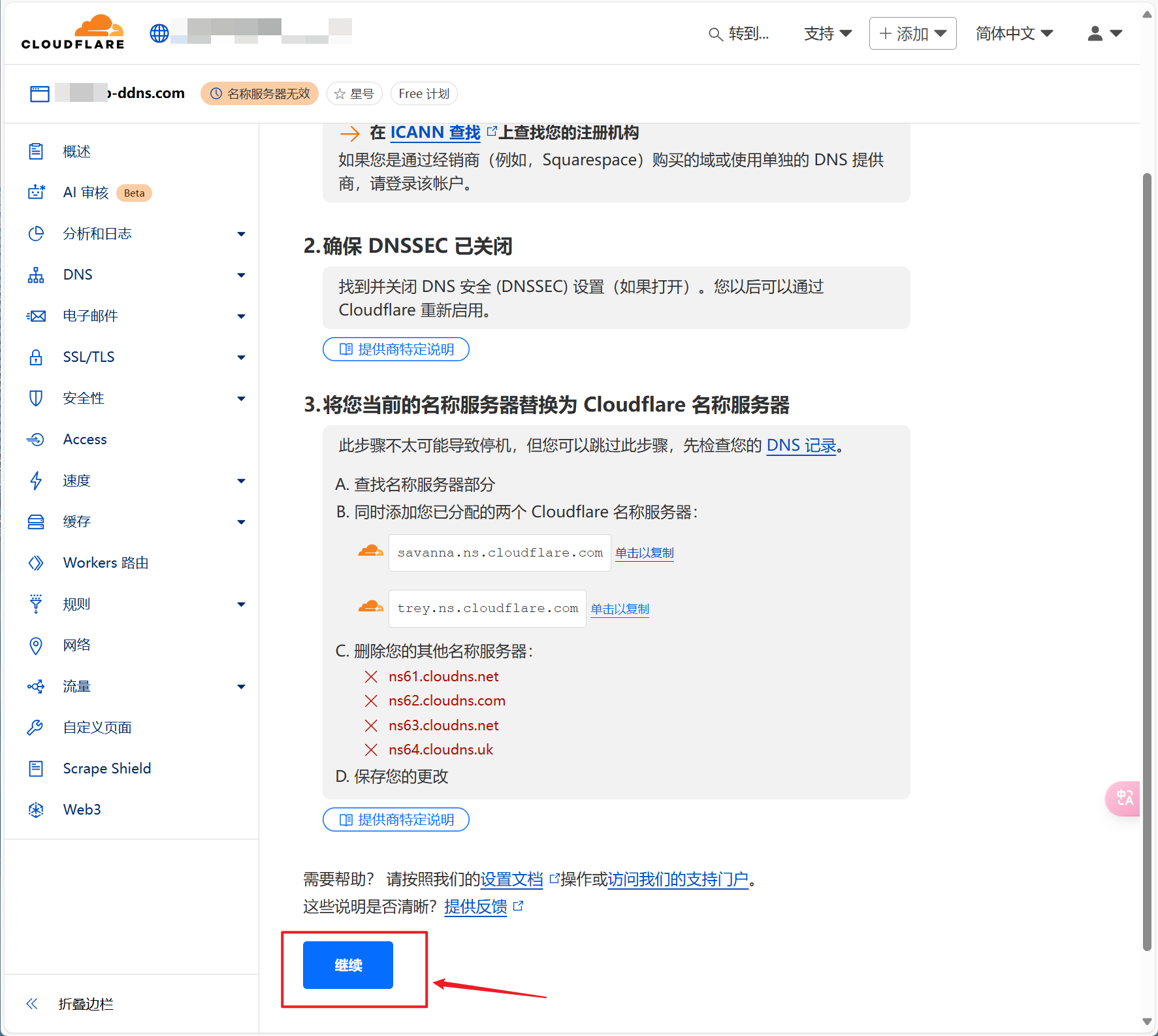Open the DNS 记录 link
Screen dimensions: 1158x1036
(x=801, y=445)
